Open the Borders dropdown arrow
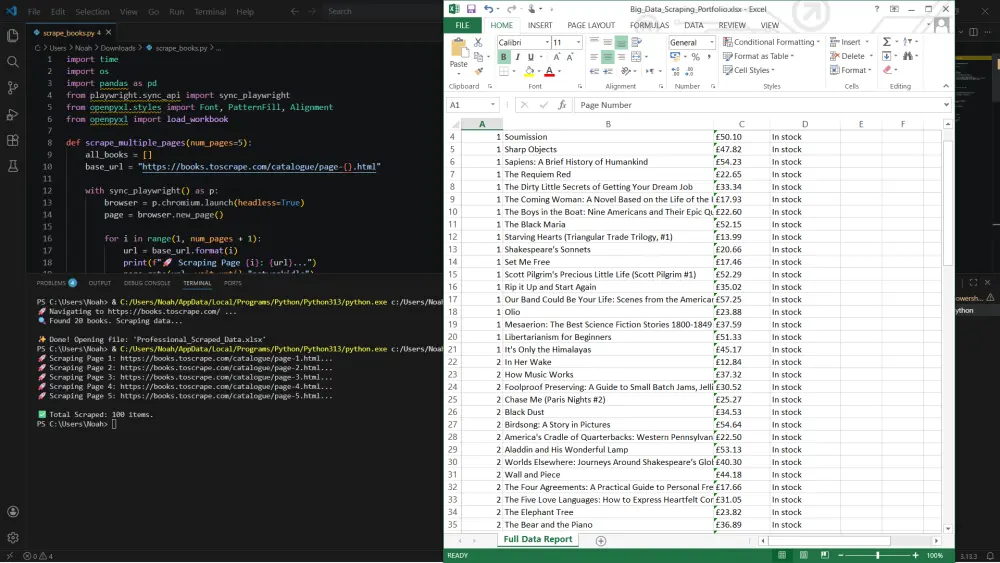The image size is (1000, 563). coord(513,71)
